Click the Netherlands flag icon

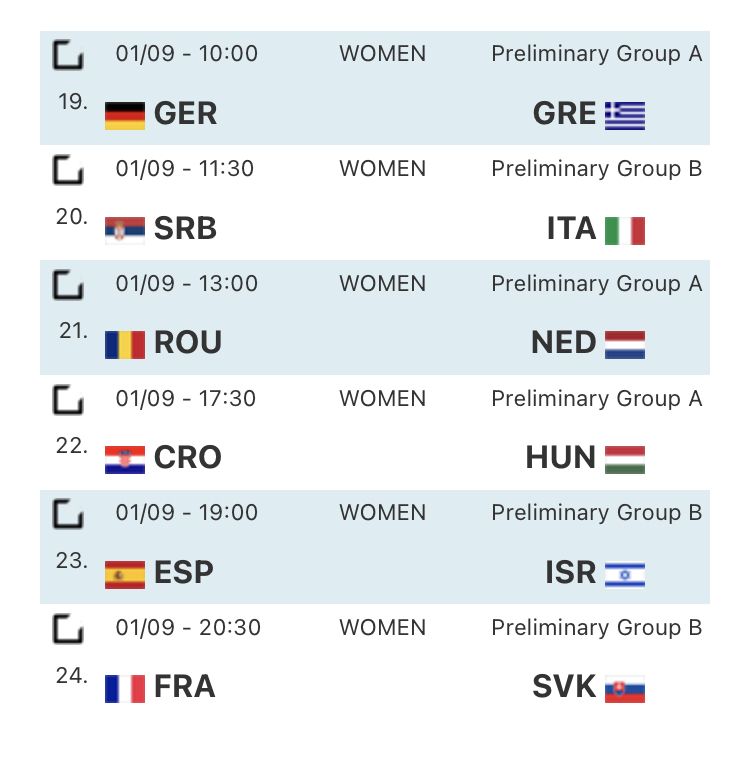point(625,345)
